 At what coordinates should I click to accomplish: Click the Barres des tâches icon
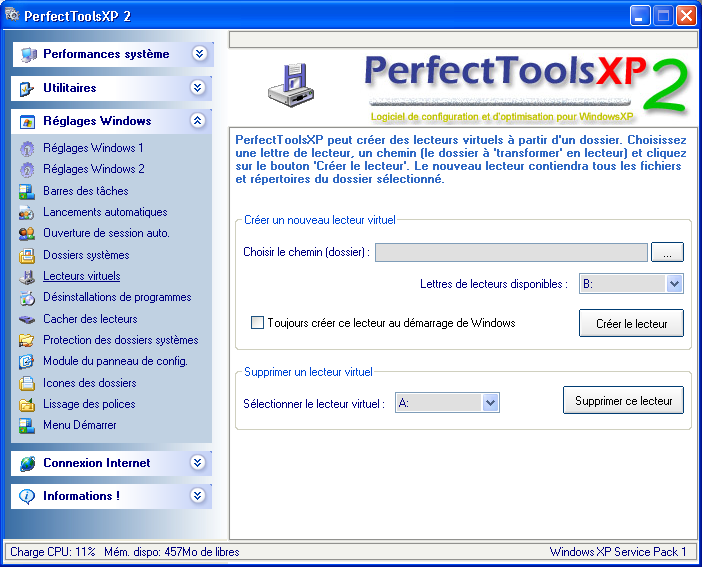click(x=27, y=191)
